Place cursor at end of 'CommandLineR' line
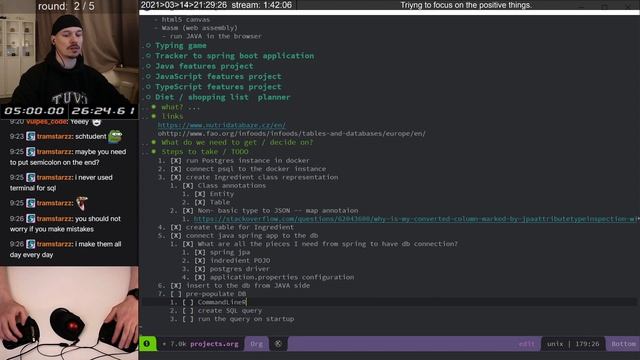This screenshot has height=360, width=640. point(247,302)
